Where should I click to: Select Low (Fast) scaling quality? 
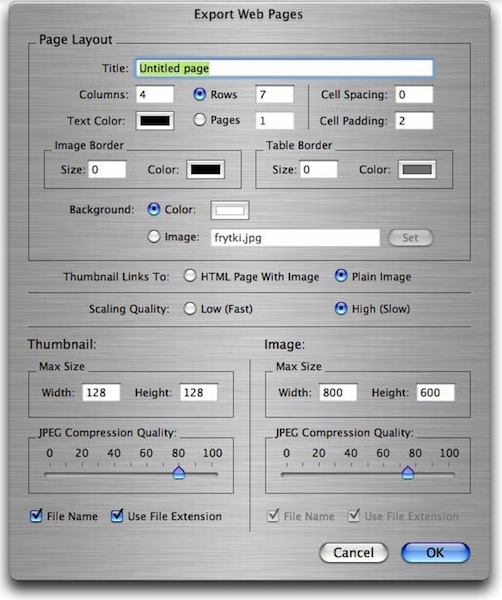(x=190, y=308)
